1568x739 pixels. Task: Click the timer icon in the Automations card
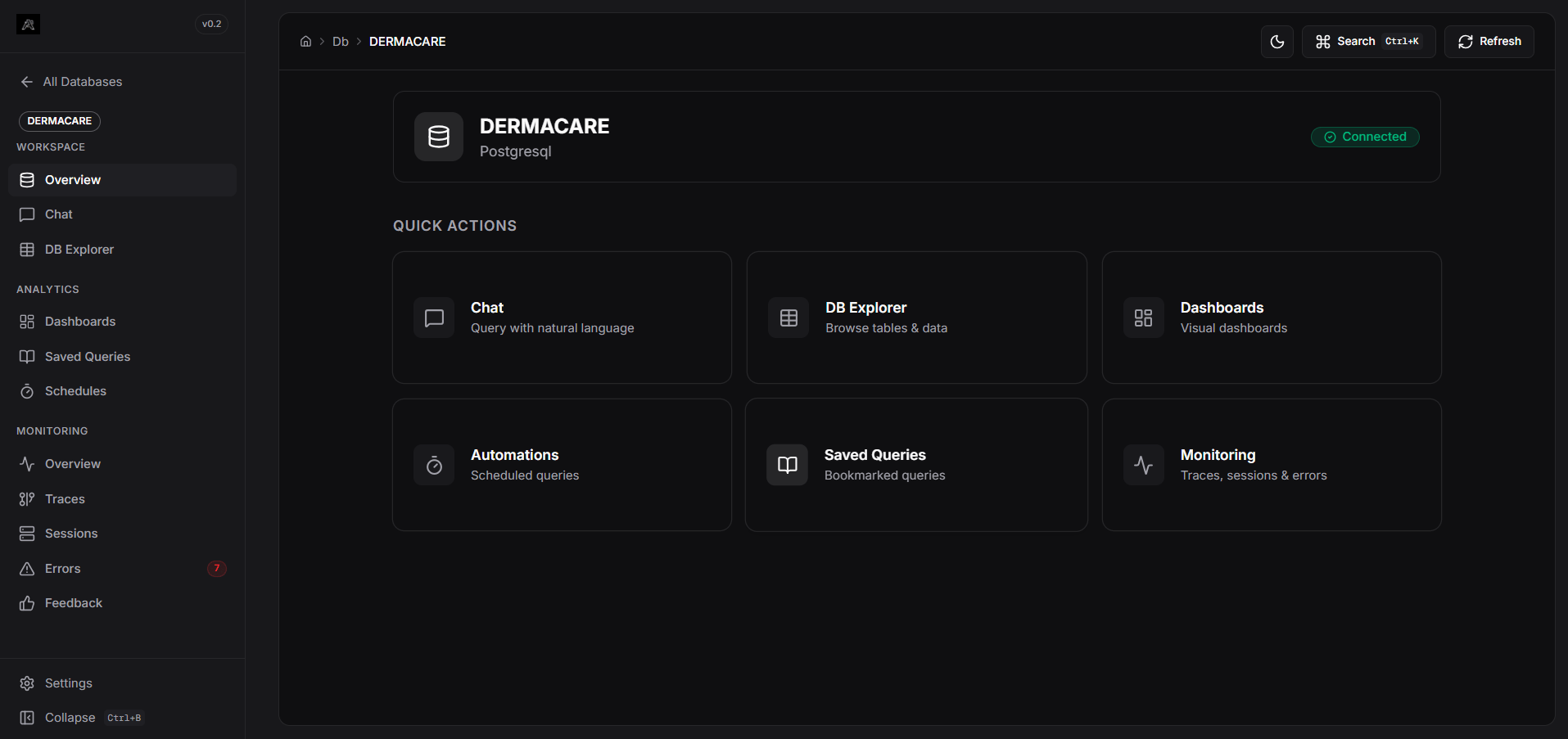coord(434,465)
